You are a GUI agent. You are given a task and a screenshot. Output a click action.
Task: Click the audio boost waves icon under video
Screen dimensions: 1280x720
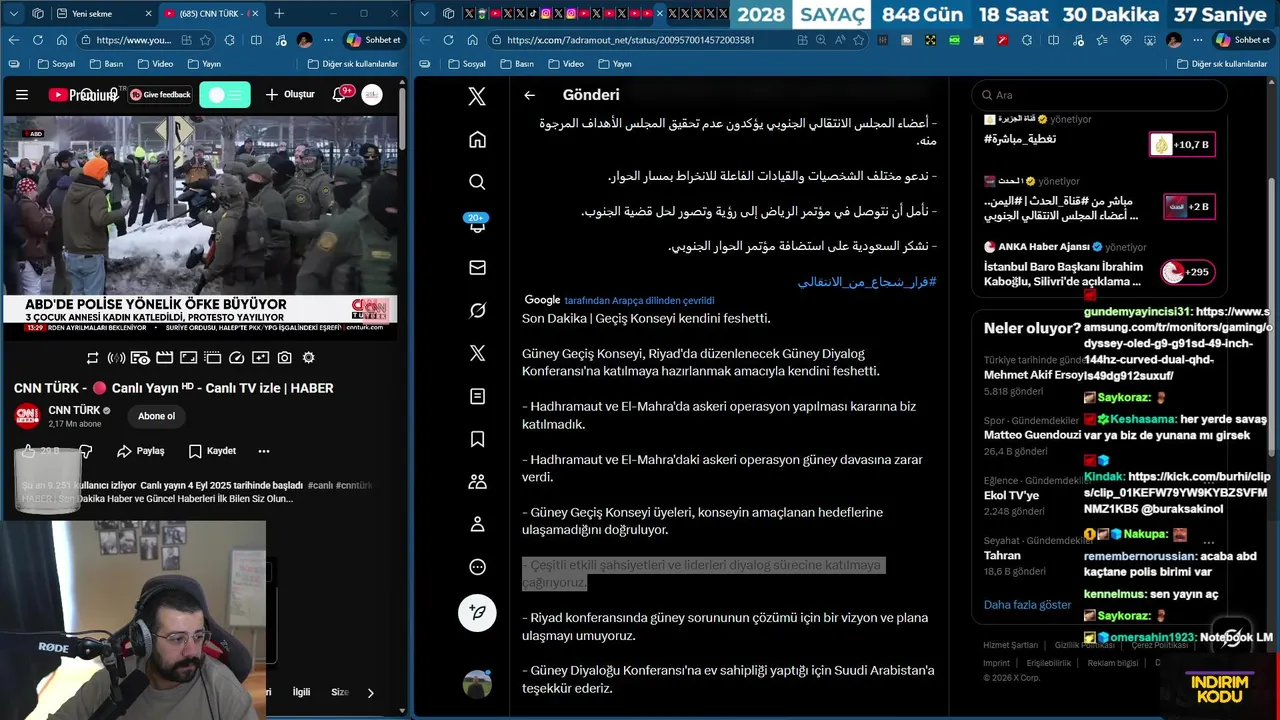[x=116, y=358]
